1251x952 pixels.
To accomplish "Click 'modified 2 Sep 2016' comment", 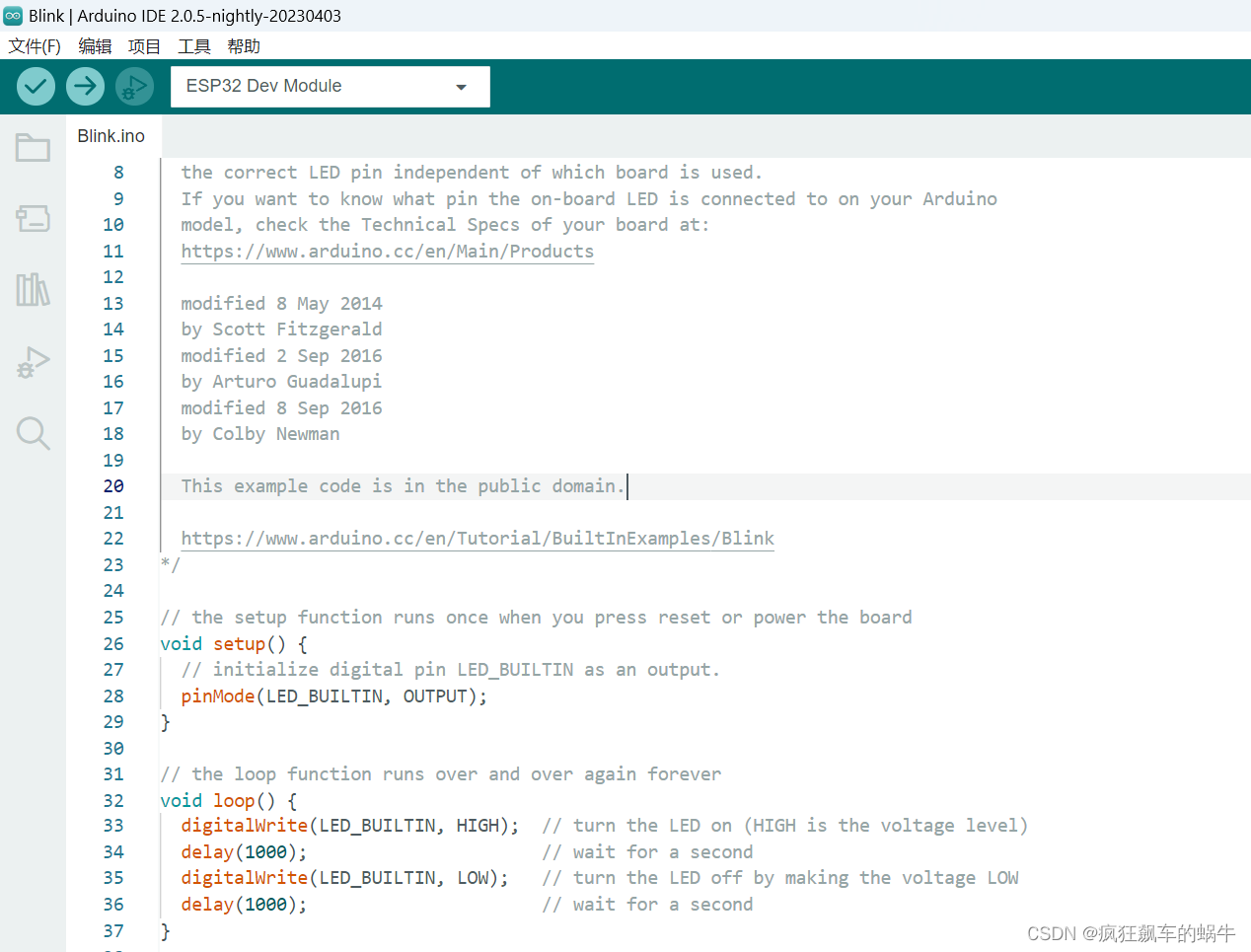I will [281, 356].
